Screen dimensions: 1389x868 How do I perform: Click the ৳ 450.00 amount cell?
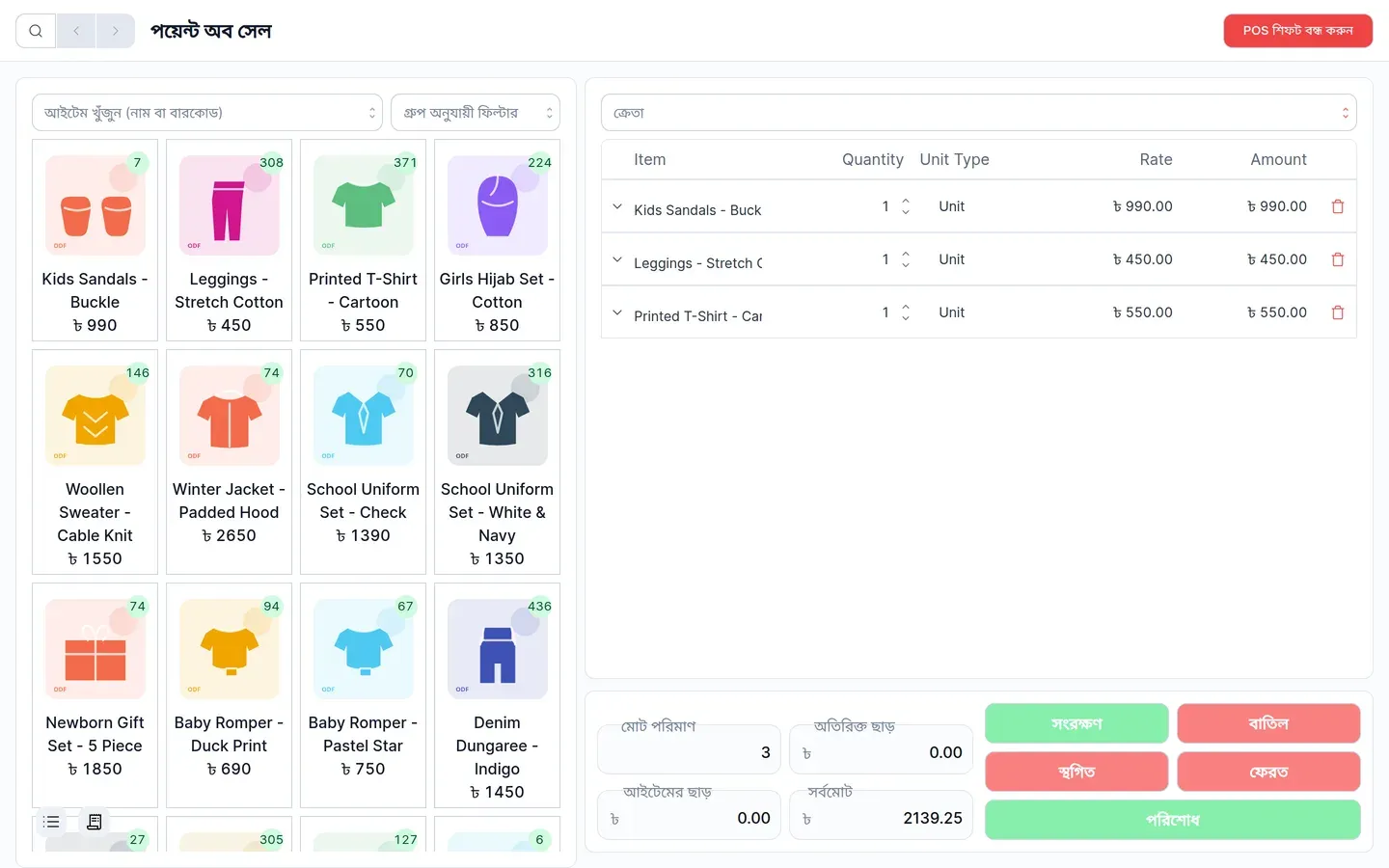pos(1277,259)
